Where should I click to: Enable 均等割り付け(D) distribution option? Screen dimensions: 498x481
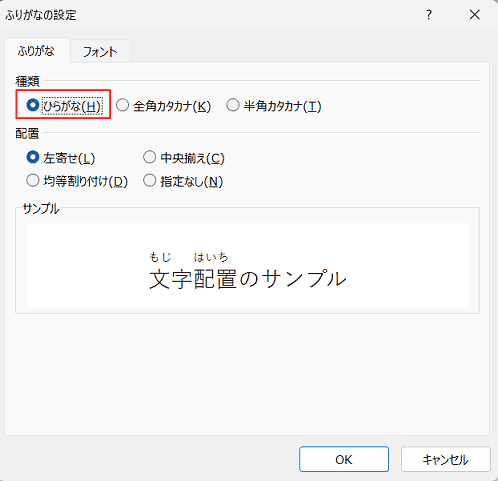(77, 181)
